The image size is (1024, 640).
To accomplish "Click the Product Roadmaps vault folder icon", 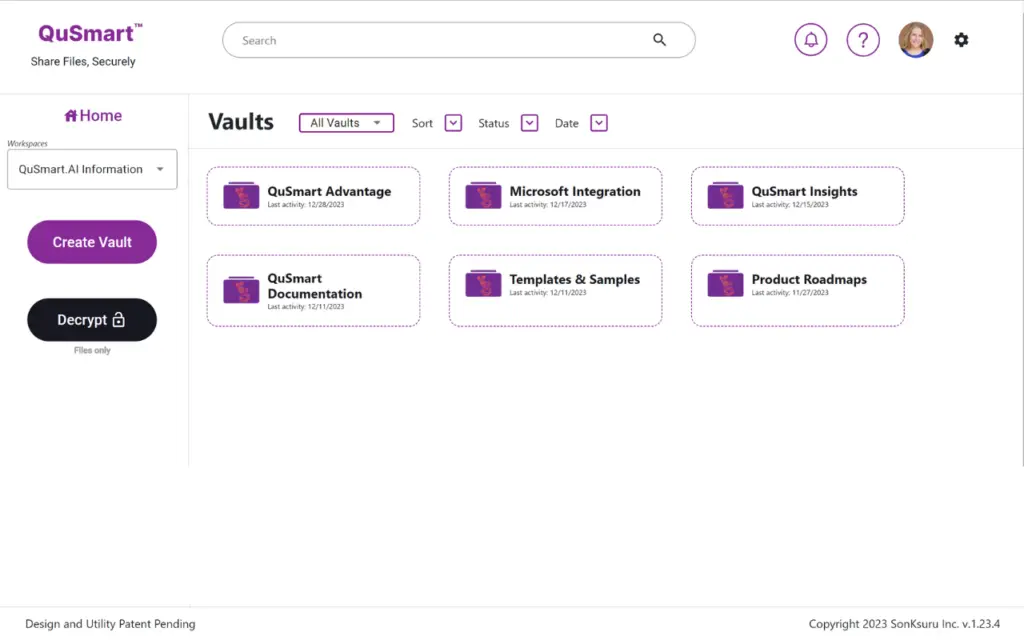I will (x=725, y=283).
